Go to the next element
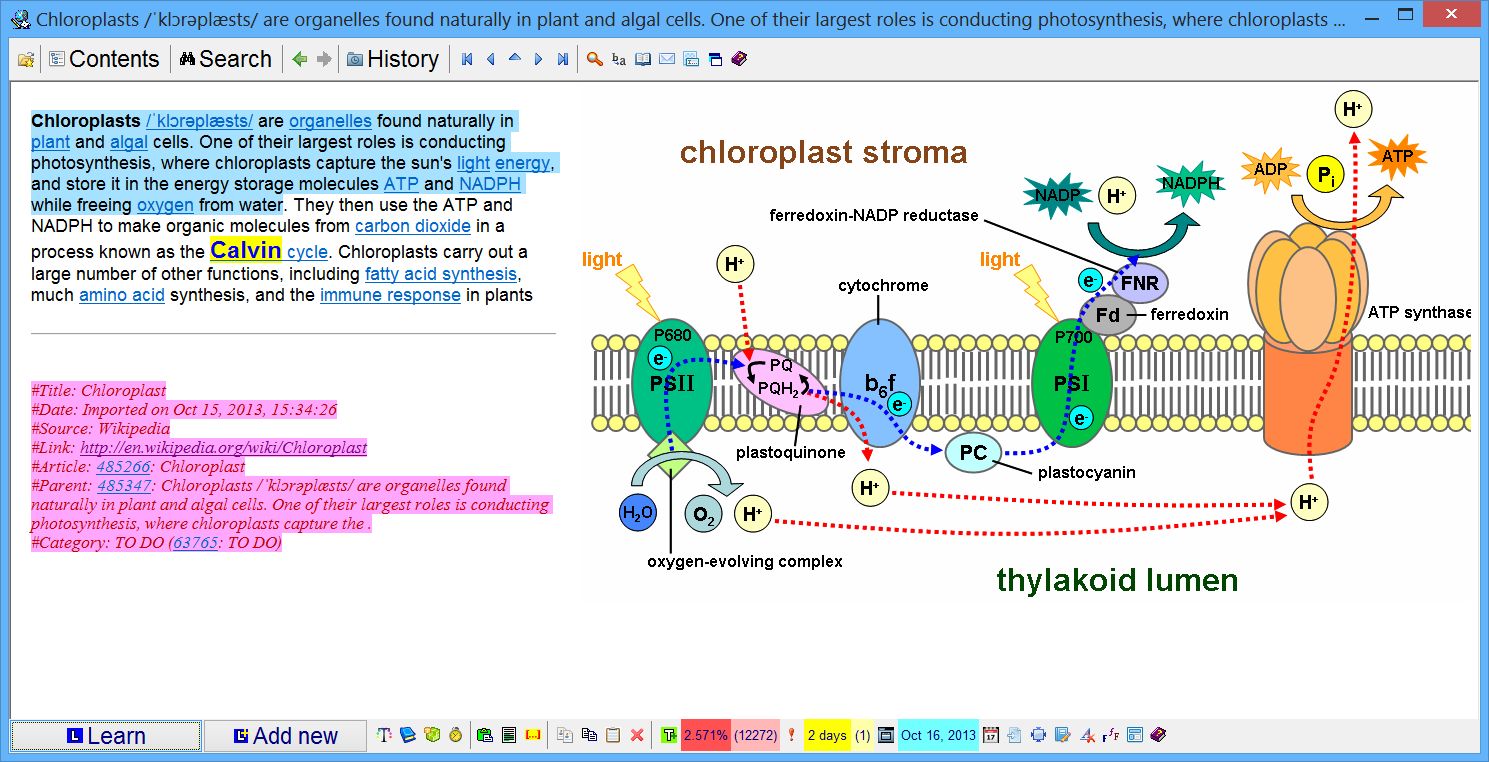1489x762 pixels. [539, 59]
